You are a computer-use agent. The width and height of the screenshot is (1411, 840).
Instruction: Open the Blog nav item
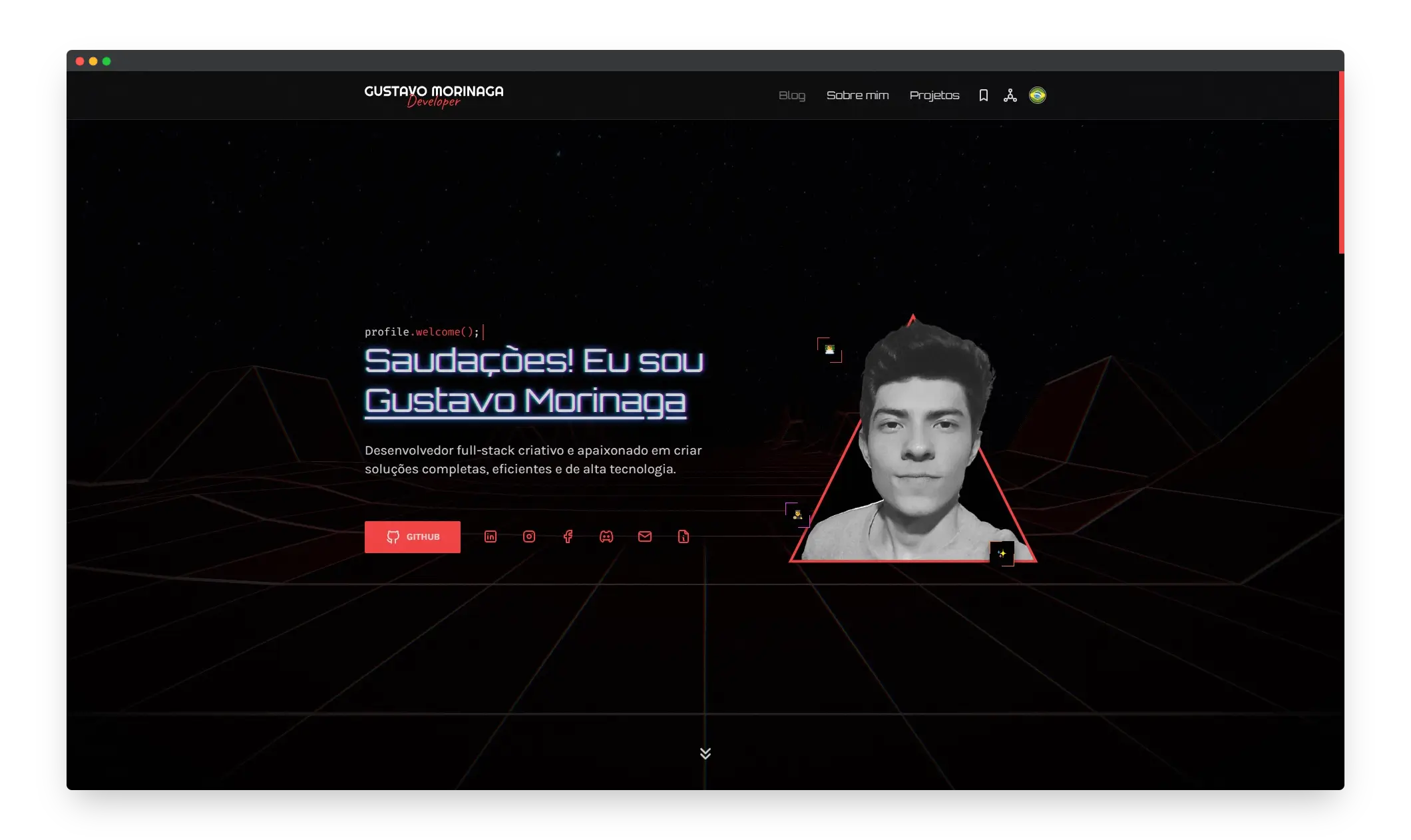point(792,95)
